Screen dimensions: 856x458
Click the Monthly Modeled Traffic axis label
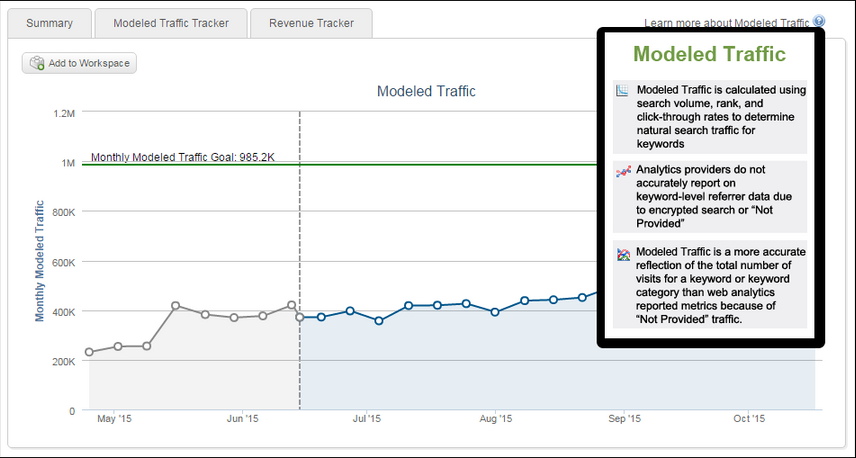[x=39, y=261]
